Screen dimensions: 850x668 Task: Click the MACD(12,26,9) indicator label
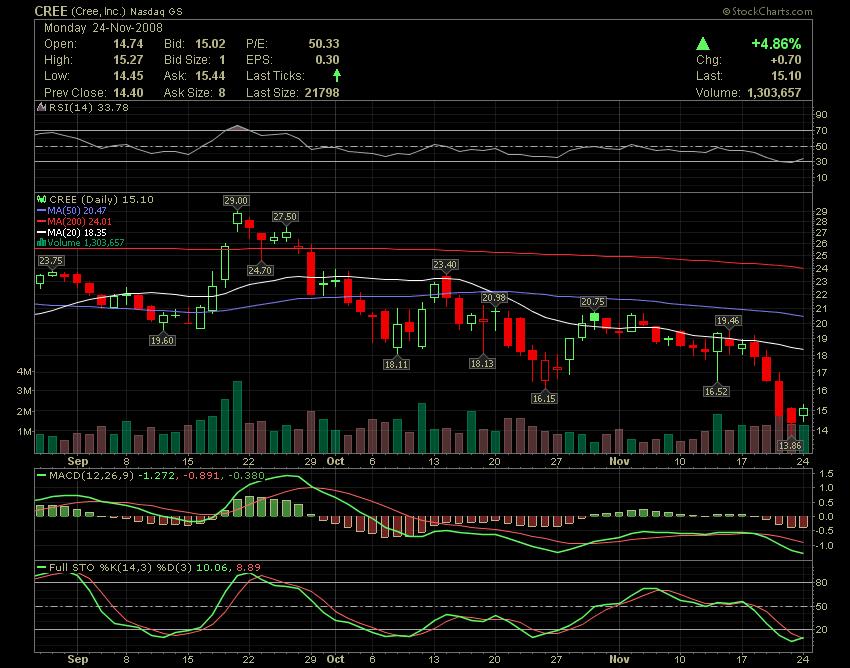92,476
